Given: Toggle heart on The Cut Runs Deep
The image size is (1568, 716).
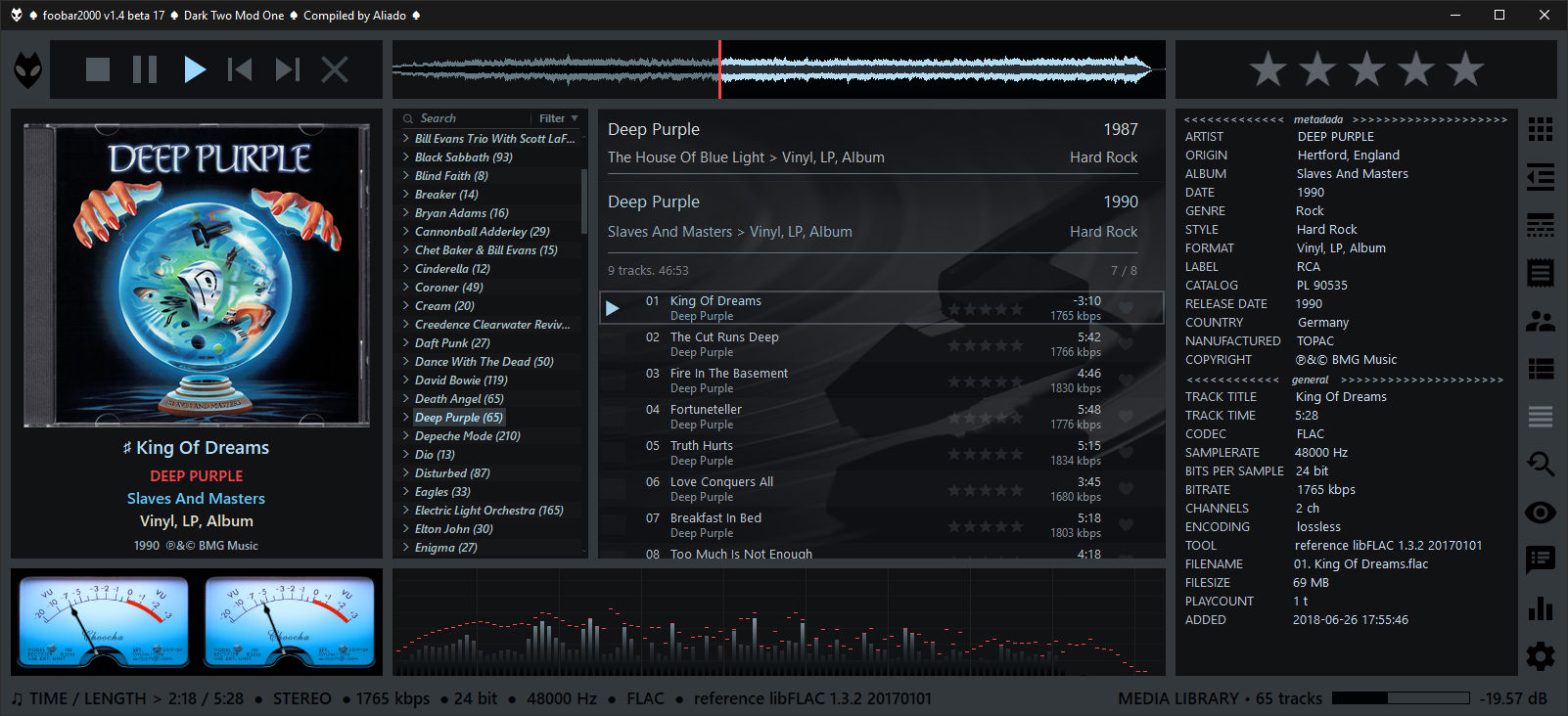Looking at the screenshot, I should (1127, 344).
